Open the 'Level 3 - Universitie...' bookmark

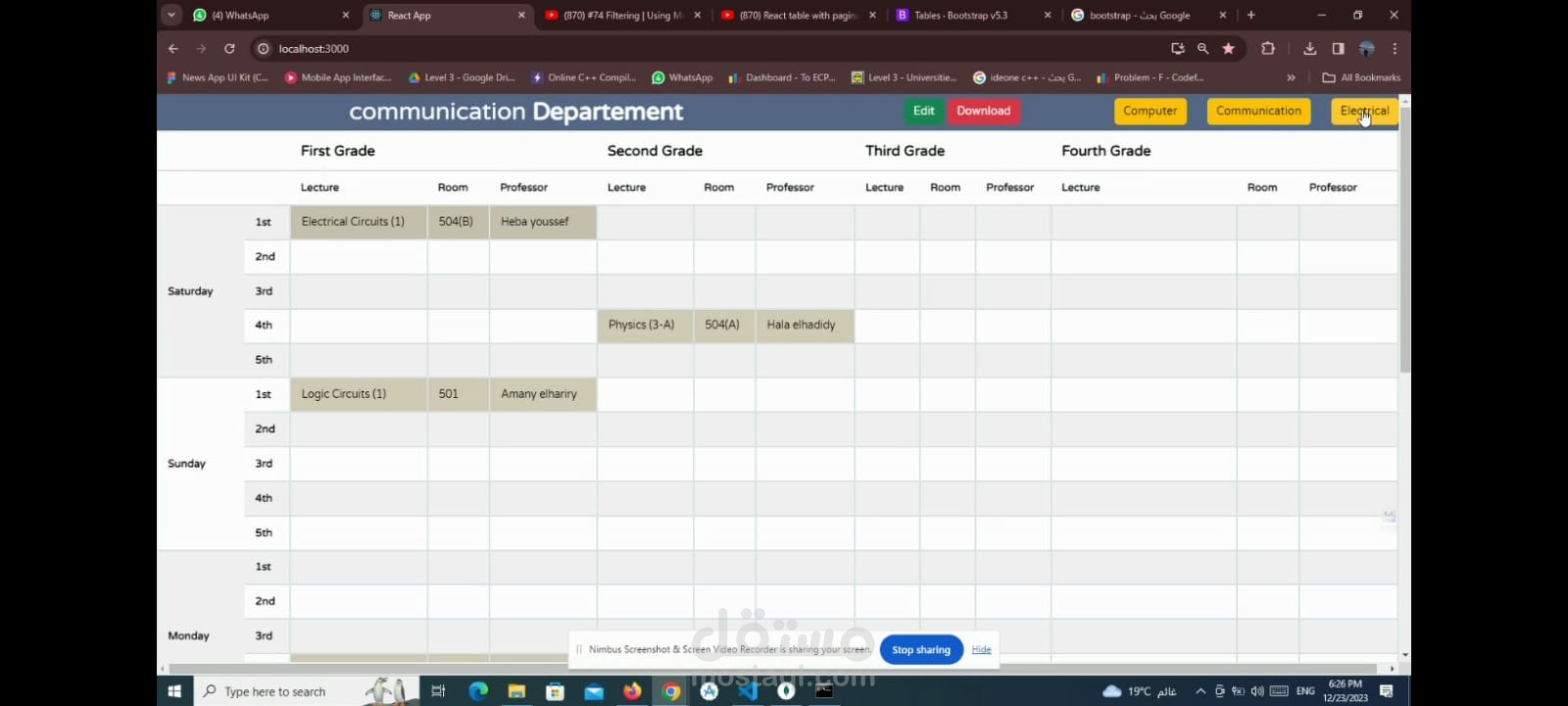[905, 77]
